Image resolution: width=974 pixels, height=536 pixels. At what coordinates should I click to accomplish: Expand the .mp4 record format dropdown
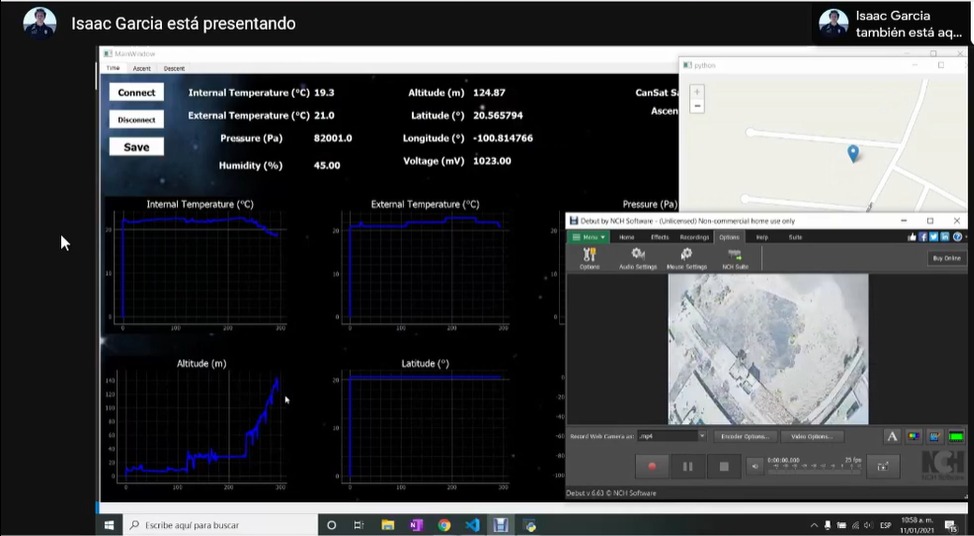pyautogui.click(x=702, y=436)
